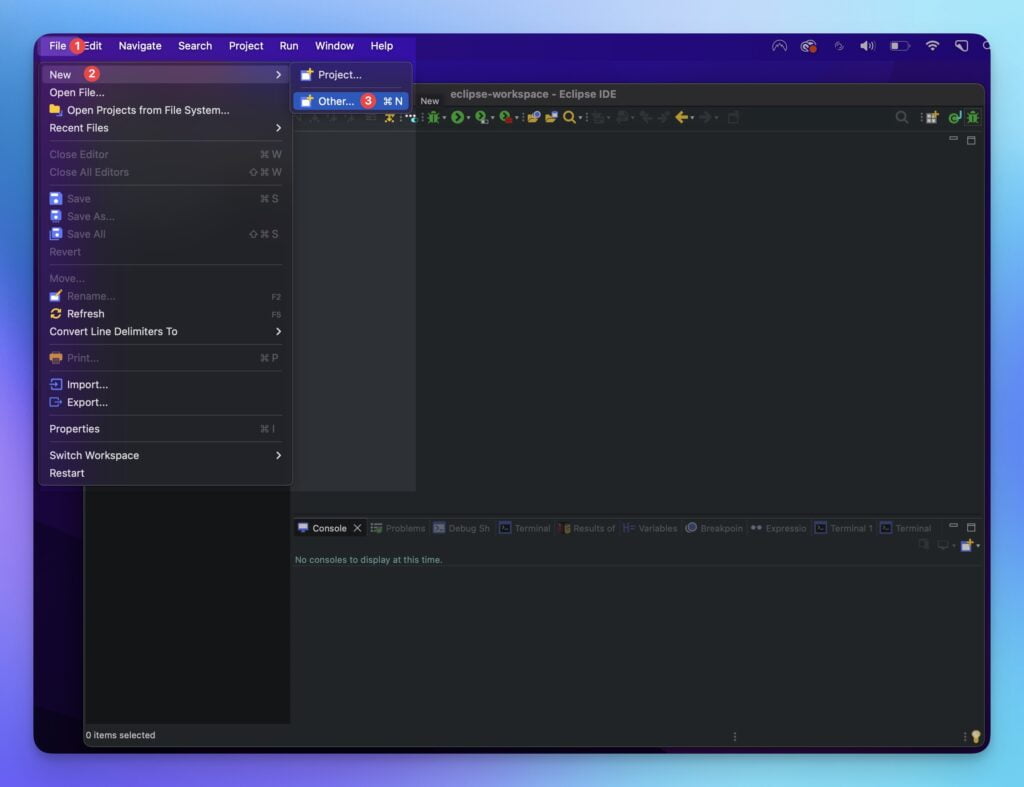Open the Window menu

[x=334, y=46]
